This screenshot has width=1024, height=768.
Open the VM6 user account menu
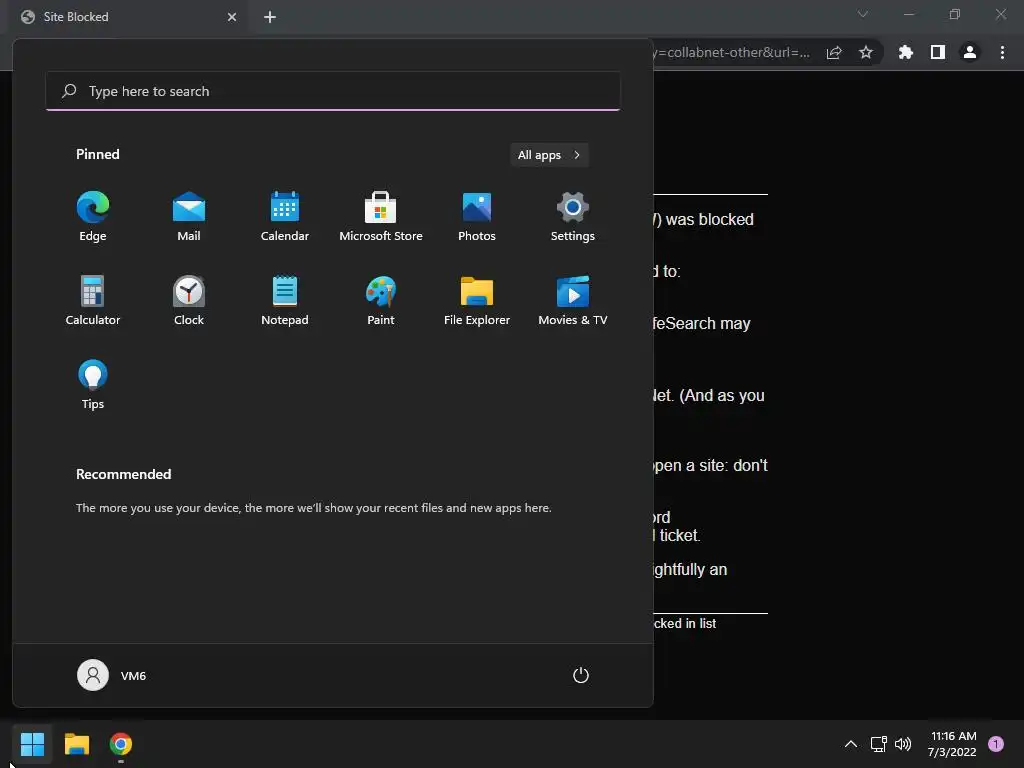click(112, 675)
